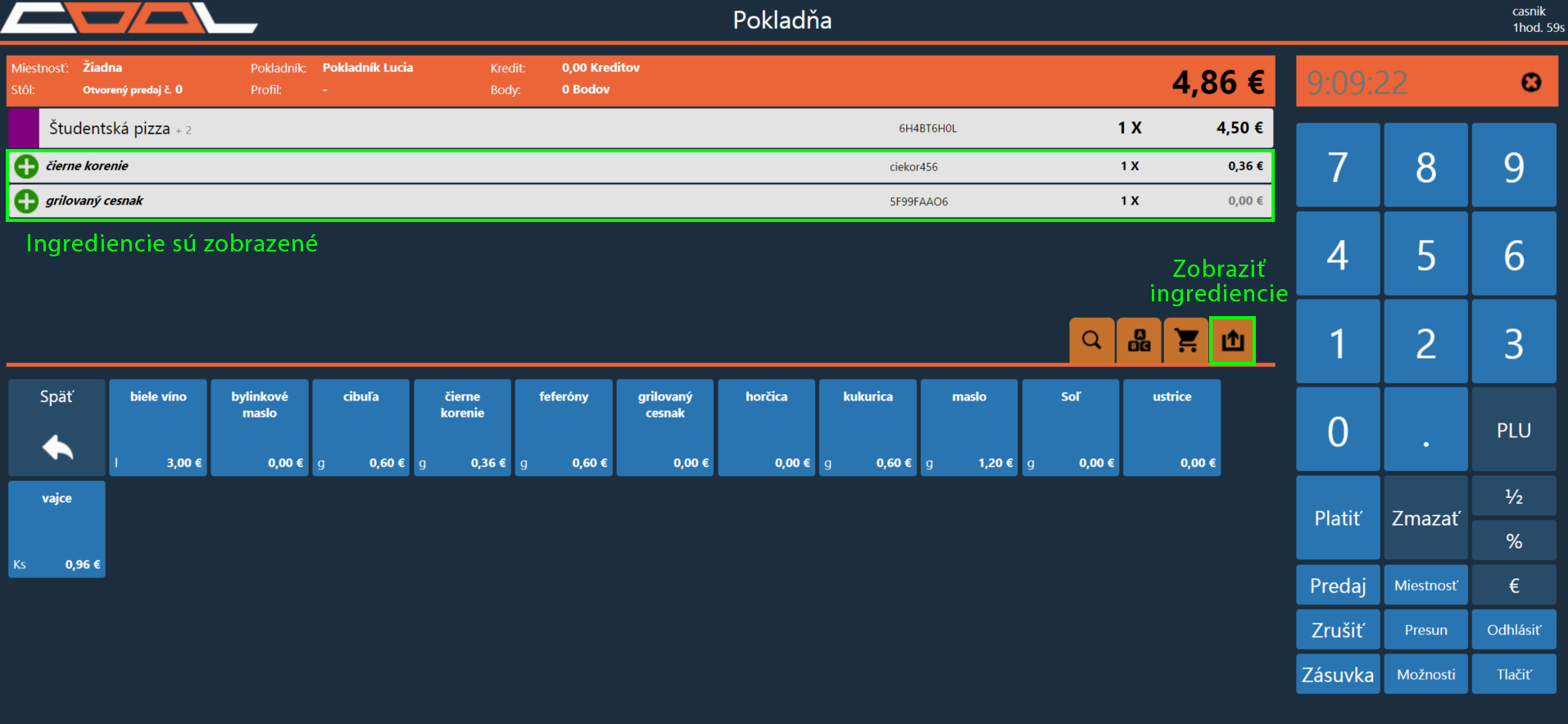Image resolution: width=1568 pixels, height=724 pixels.
Task: Select the vajce ingredient tile
Action: [x=57, y=529]
